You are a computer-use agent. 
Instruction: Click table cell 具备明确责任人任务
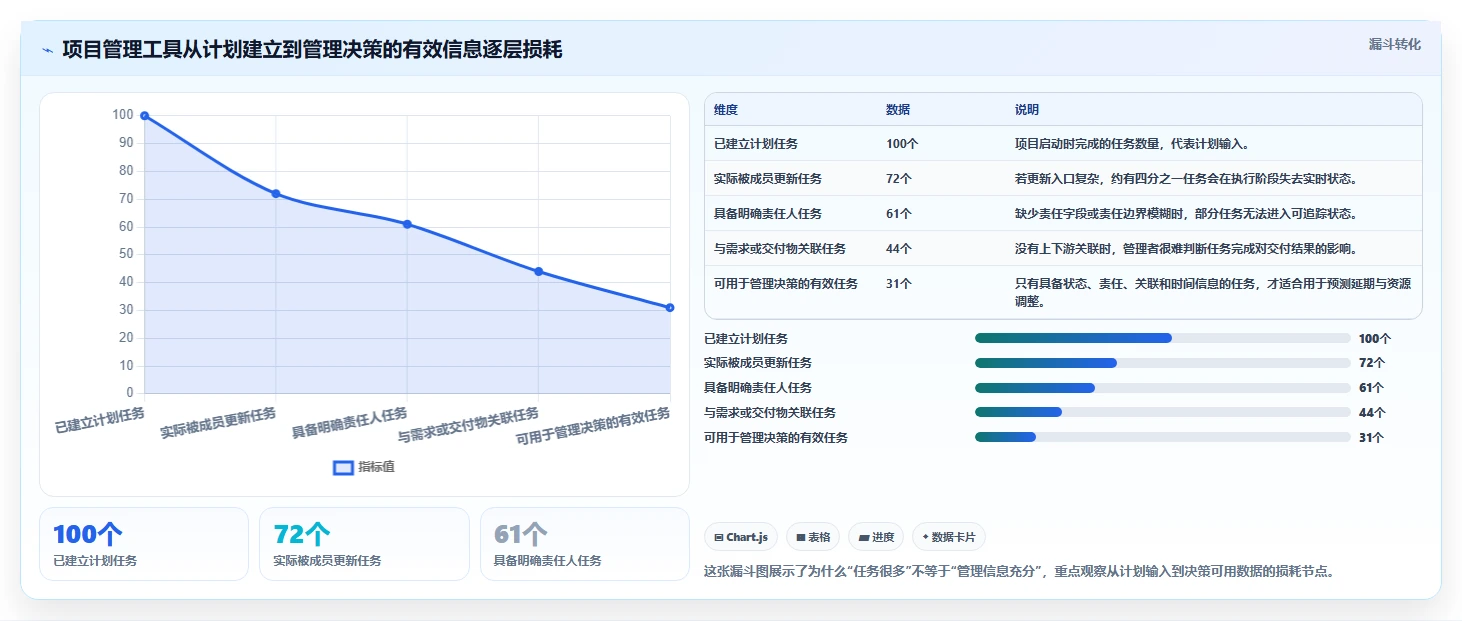[768, 214]
